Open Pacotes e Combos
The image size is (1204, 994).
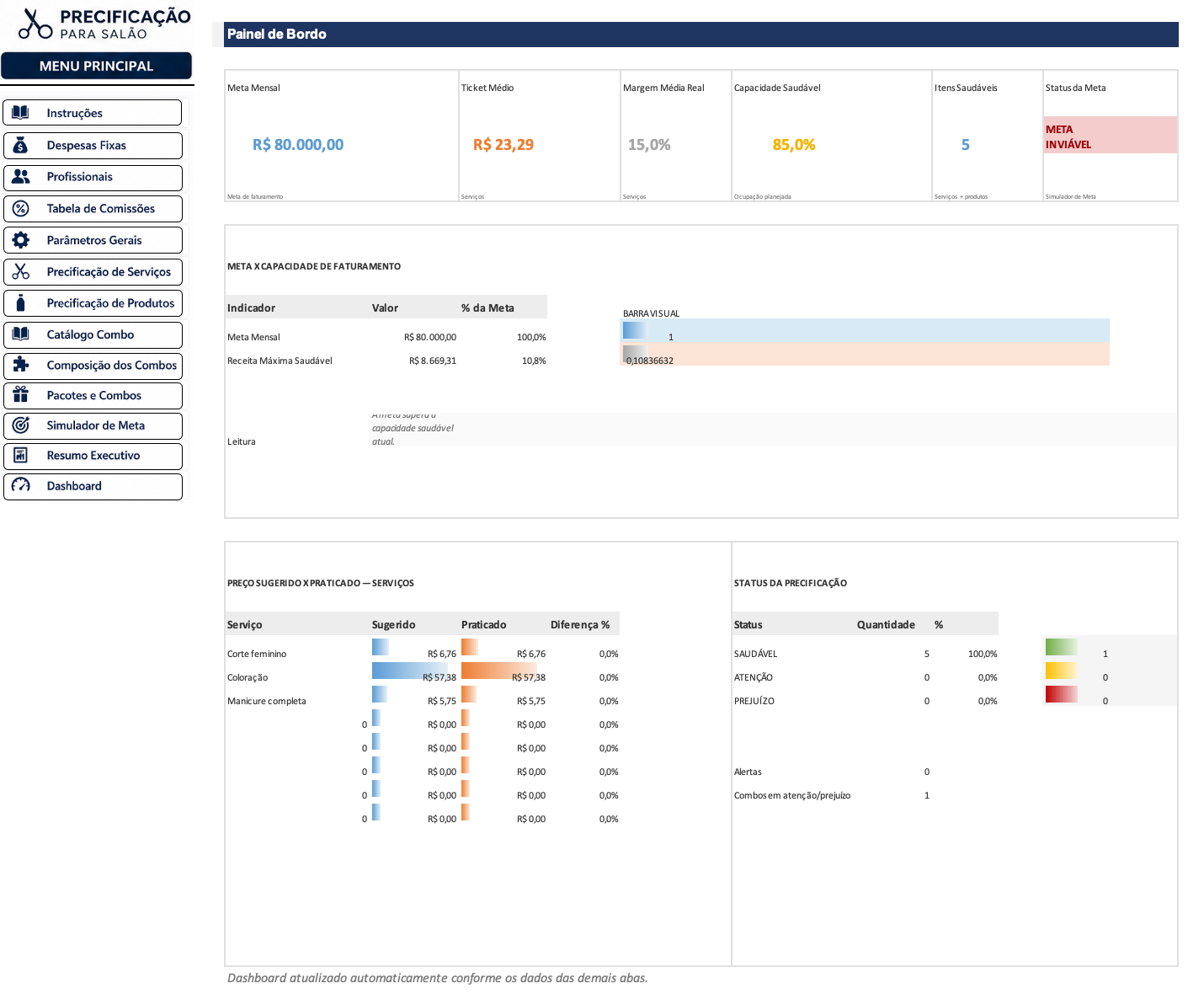(93, 395)
